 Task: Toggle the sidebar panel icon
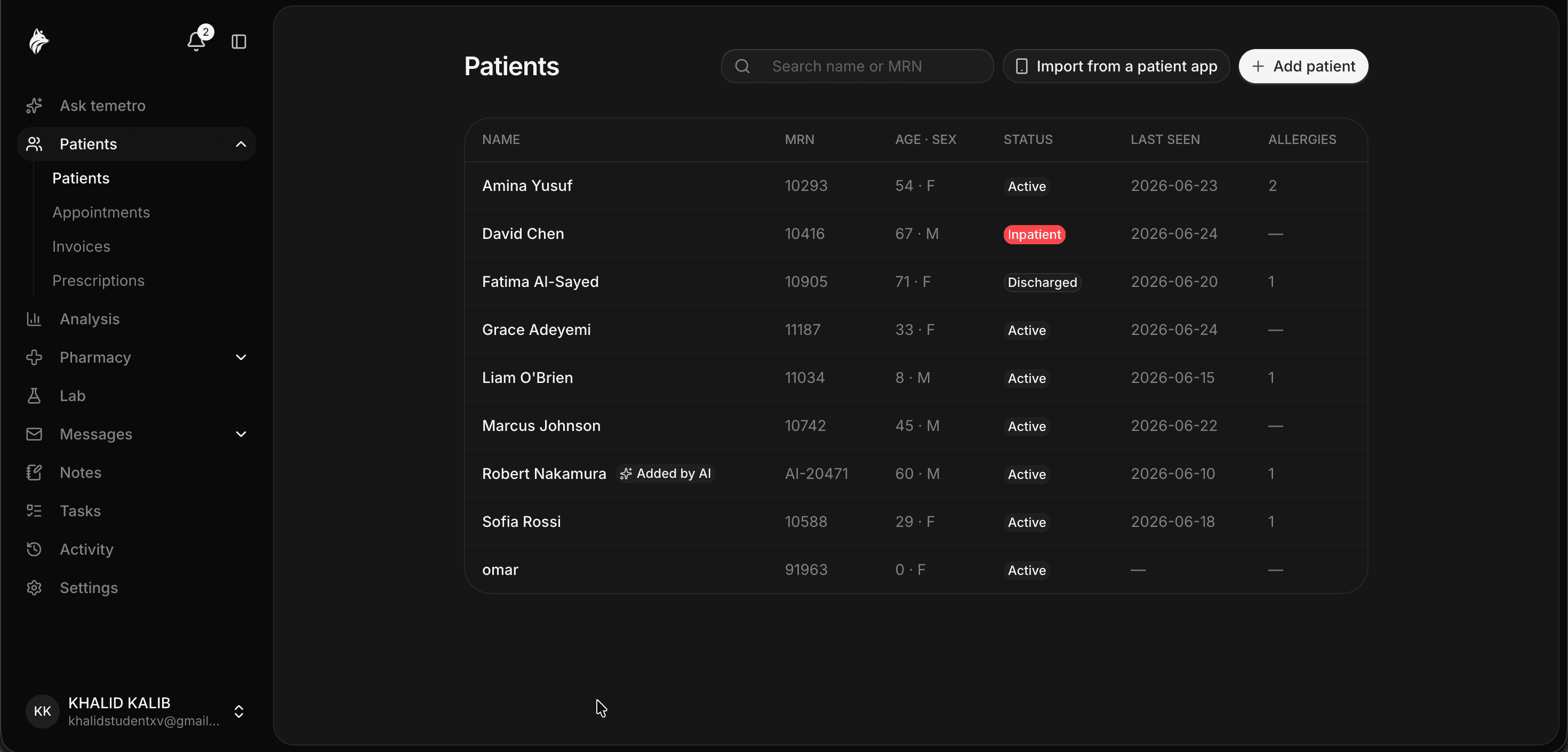pos(238,42)
